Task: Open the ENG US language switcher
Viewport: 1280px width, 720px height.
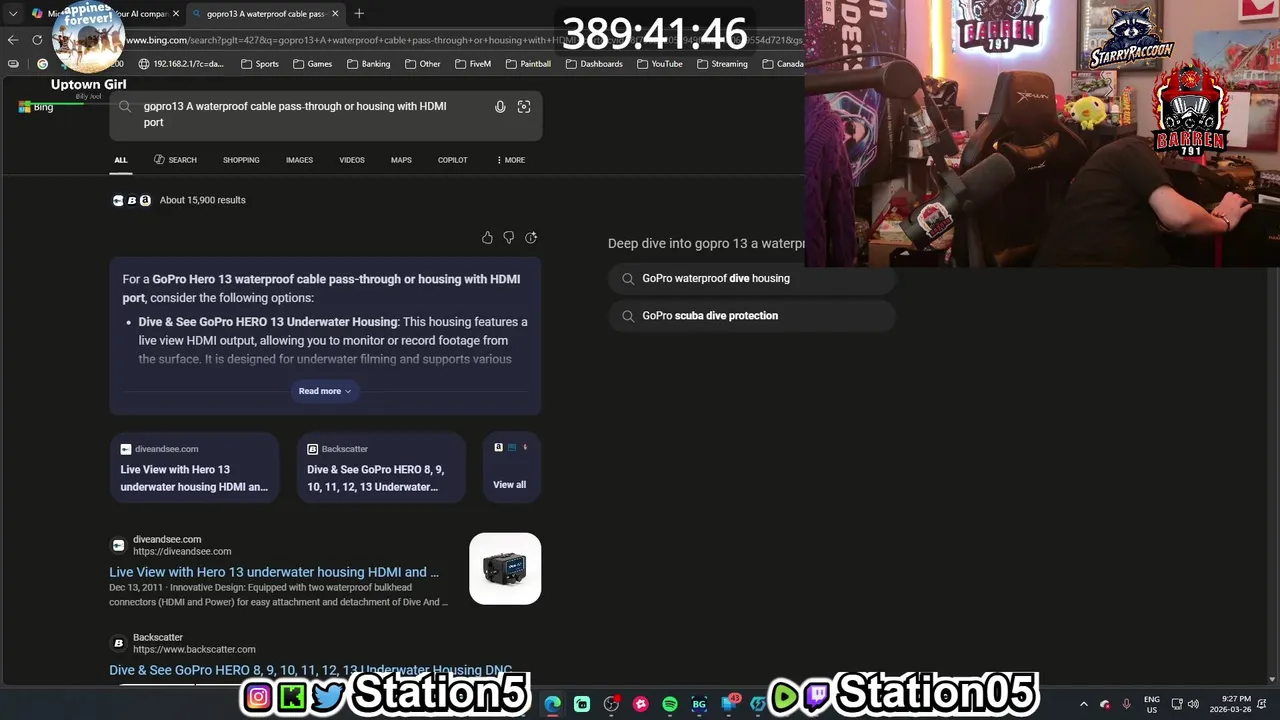Action: tap(1152, 704)
